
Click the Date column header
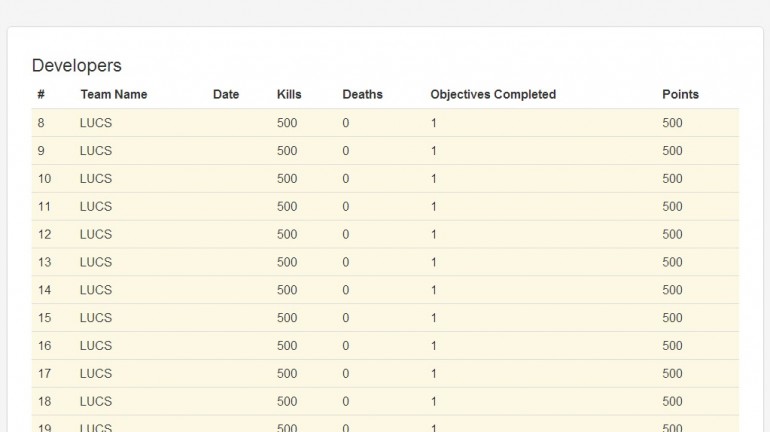[x=226, y=95]
